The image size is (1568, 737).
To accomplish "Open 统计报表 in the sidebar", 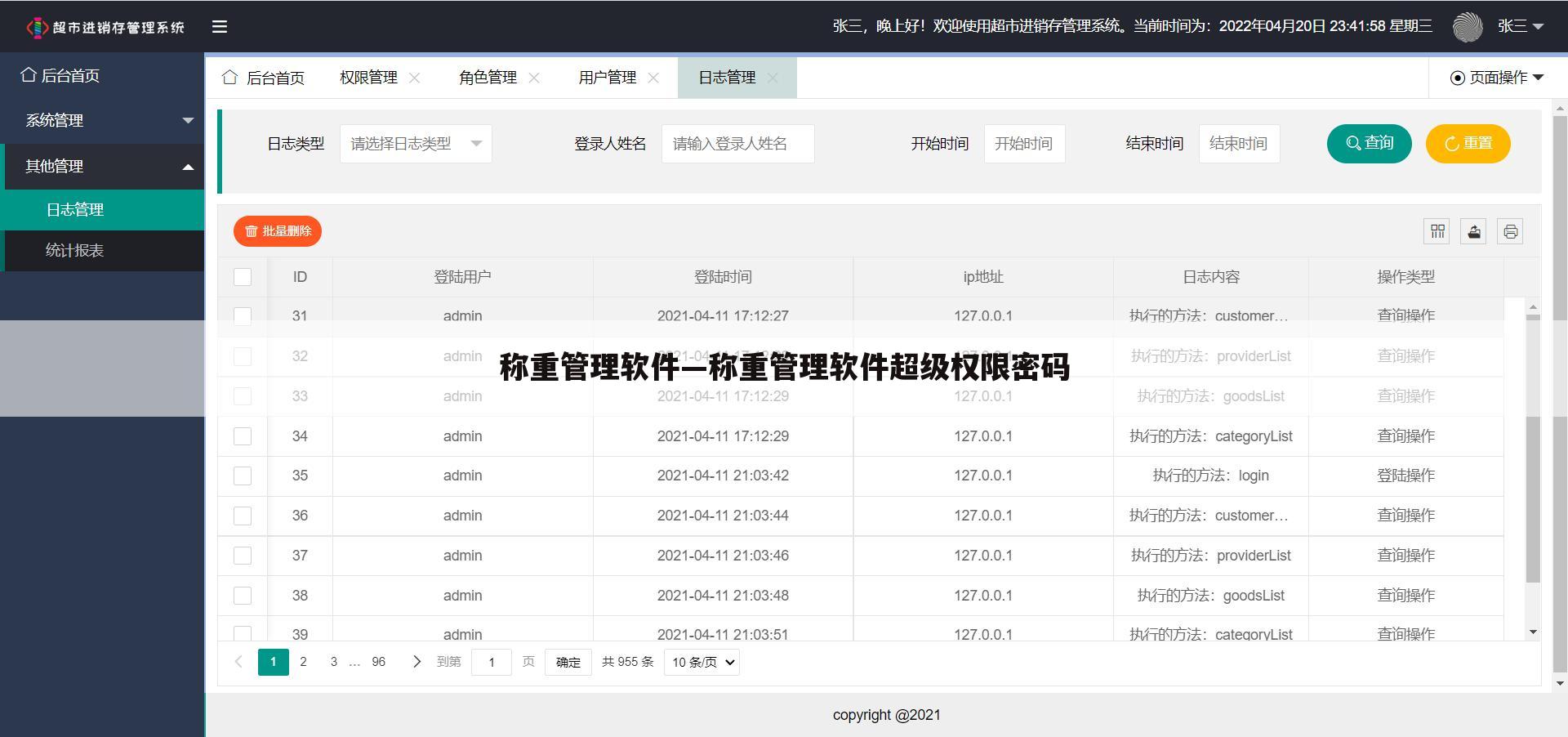I will click(x=102, y=250).
